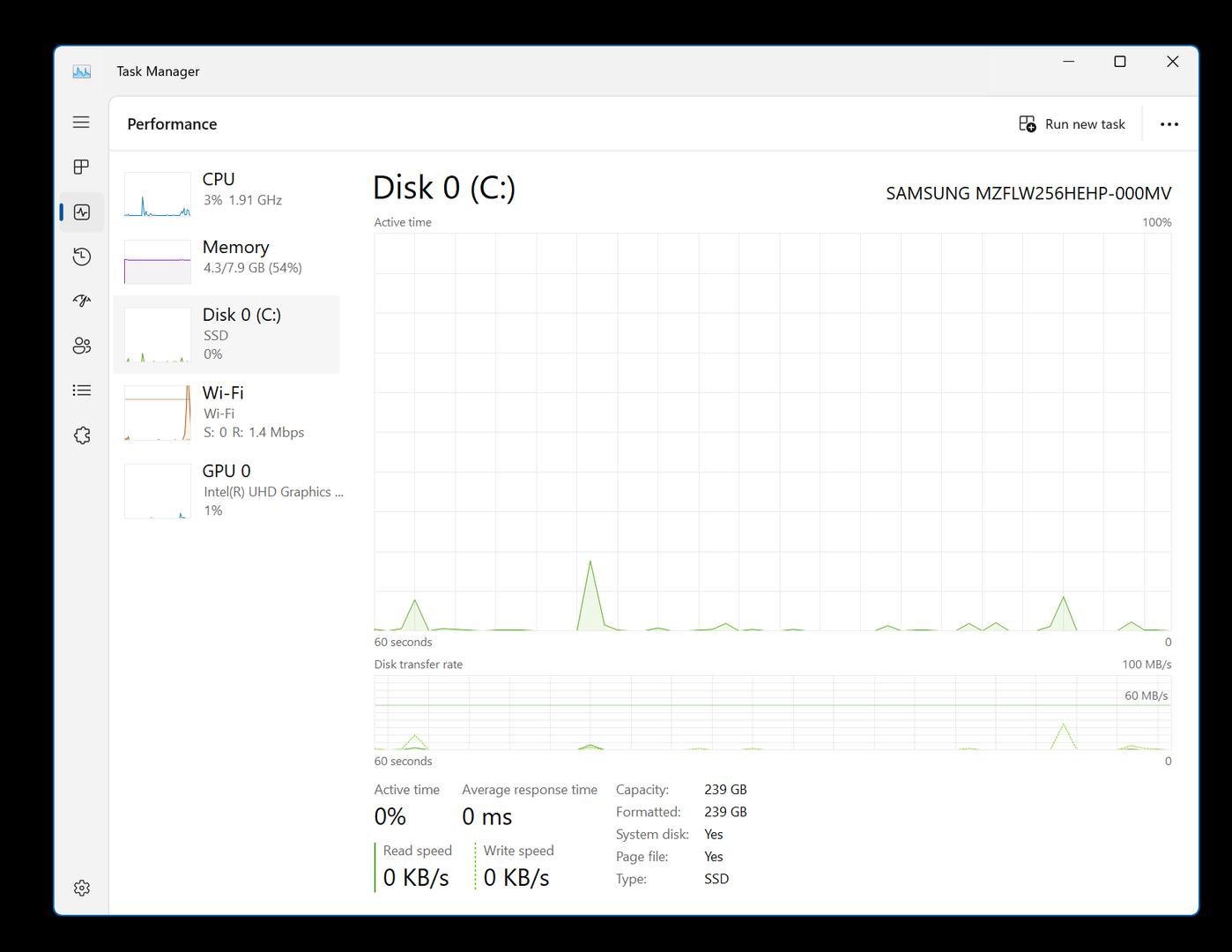The height and width of the screenshot is (952, 1232).
Task: Open Task Manager settings gear
Action: tap(81, 888)
